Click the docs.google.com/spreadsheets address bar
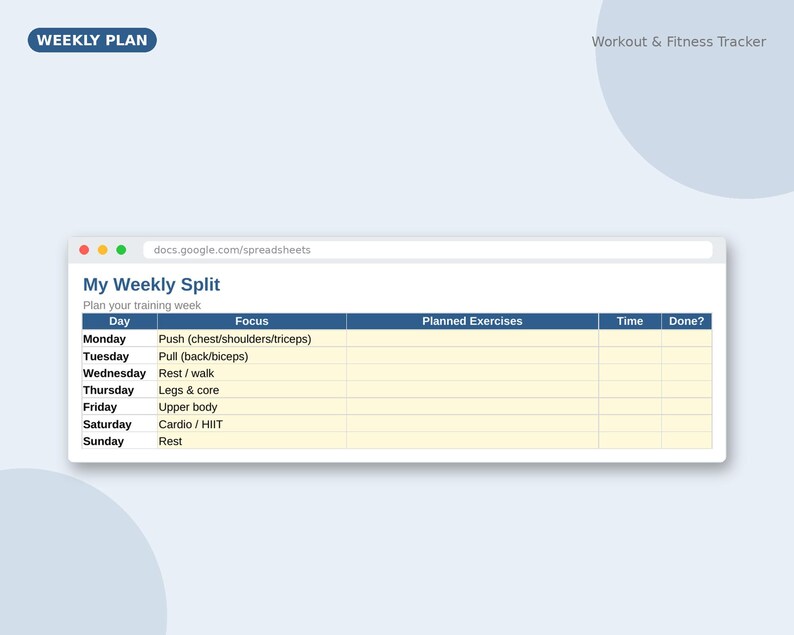Viewport: 794px width, 635px height. [x=428, y=250]
